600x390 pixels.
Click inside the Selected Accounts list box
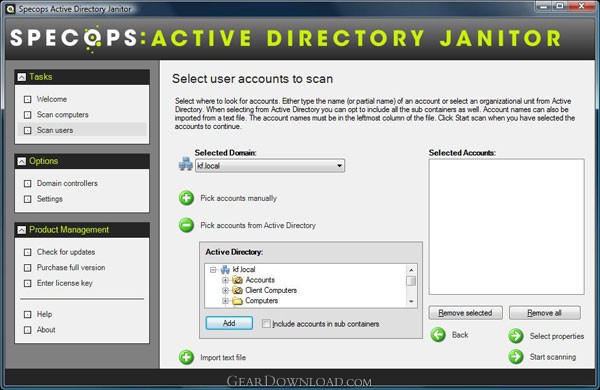click(x=506, y=227)
